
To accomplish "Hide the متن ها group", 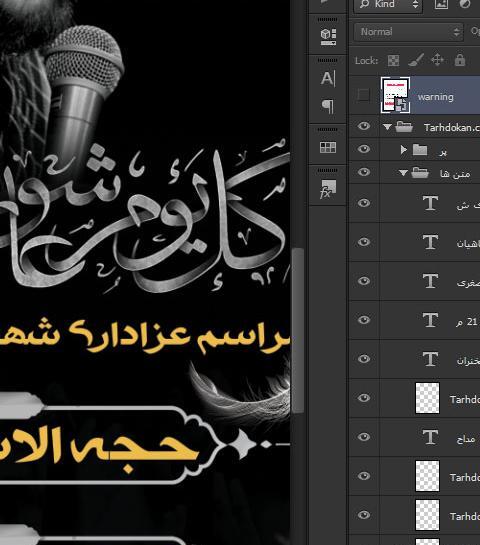I will click(x=364, y=172).
